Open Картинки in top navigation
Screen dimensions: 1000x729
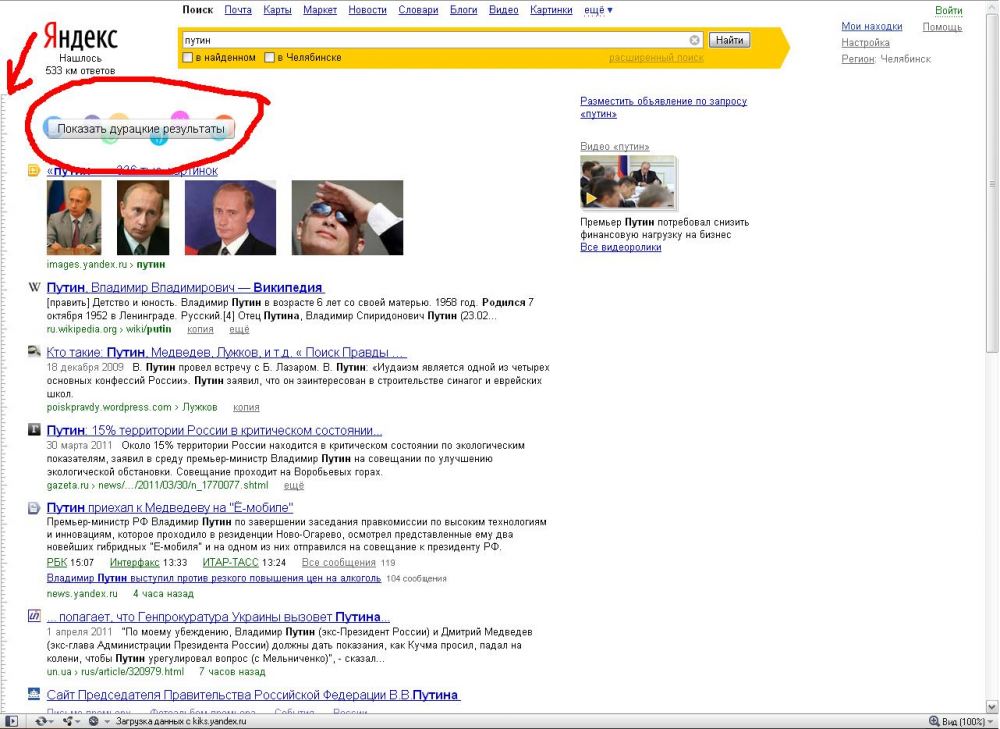point(551,10)
